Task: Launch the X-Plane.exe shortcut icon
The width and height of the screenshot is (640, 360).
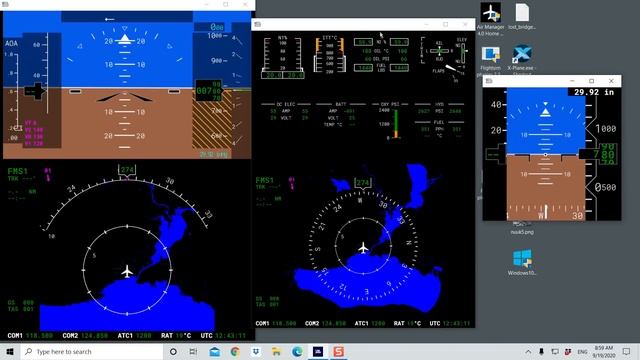Action: (522, 58)
